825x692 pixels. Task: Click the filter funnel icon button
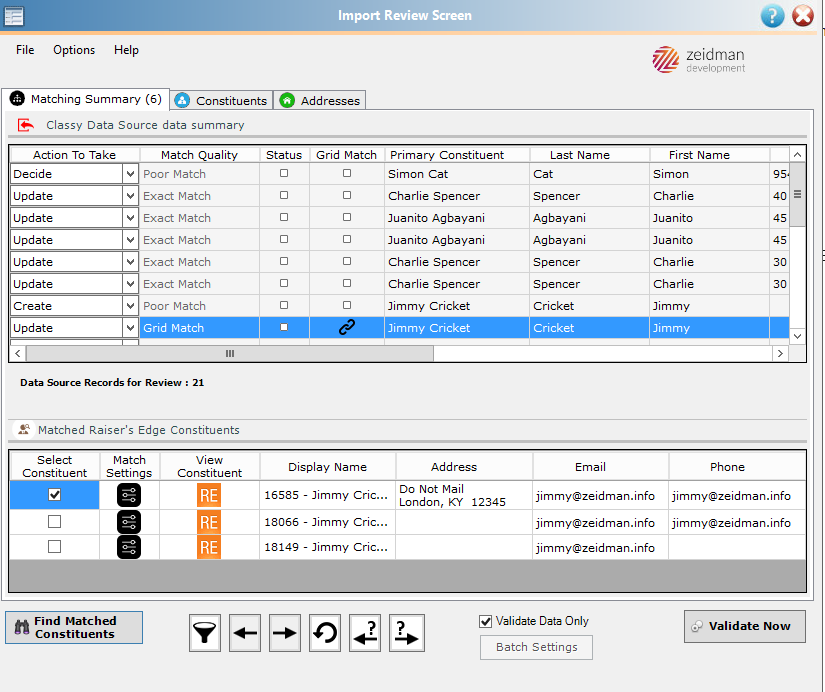(205, 633)
